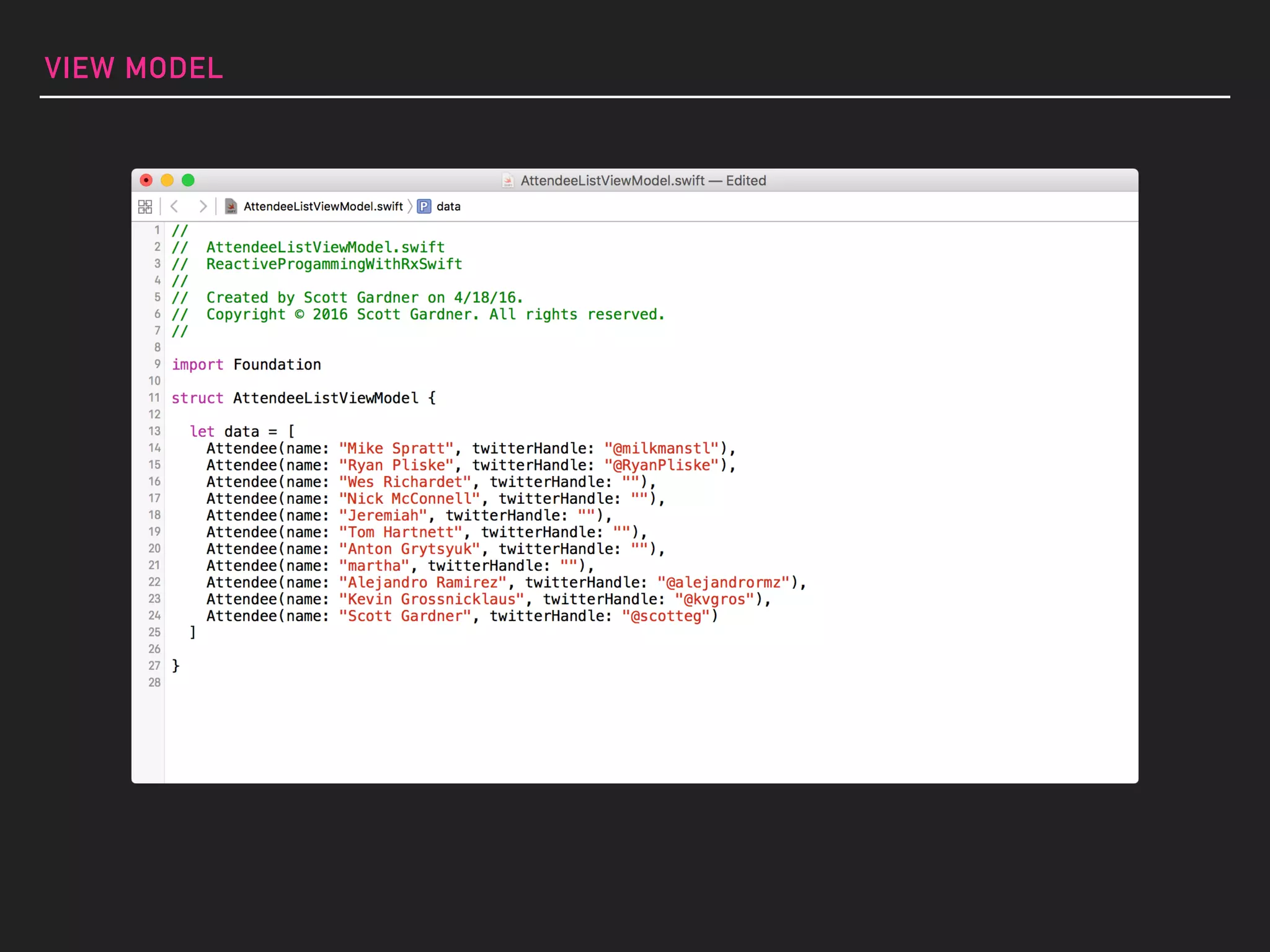Viewport: 1270px width, 952px height.
Task: Click line number 13 in the gutter
Action: click(154, 431)
